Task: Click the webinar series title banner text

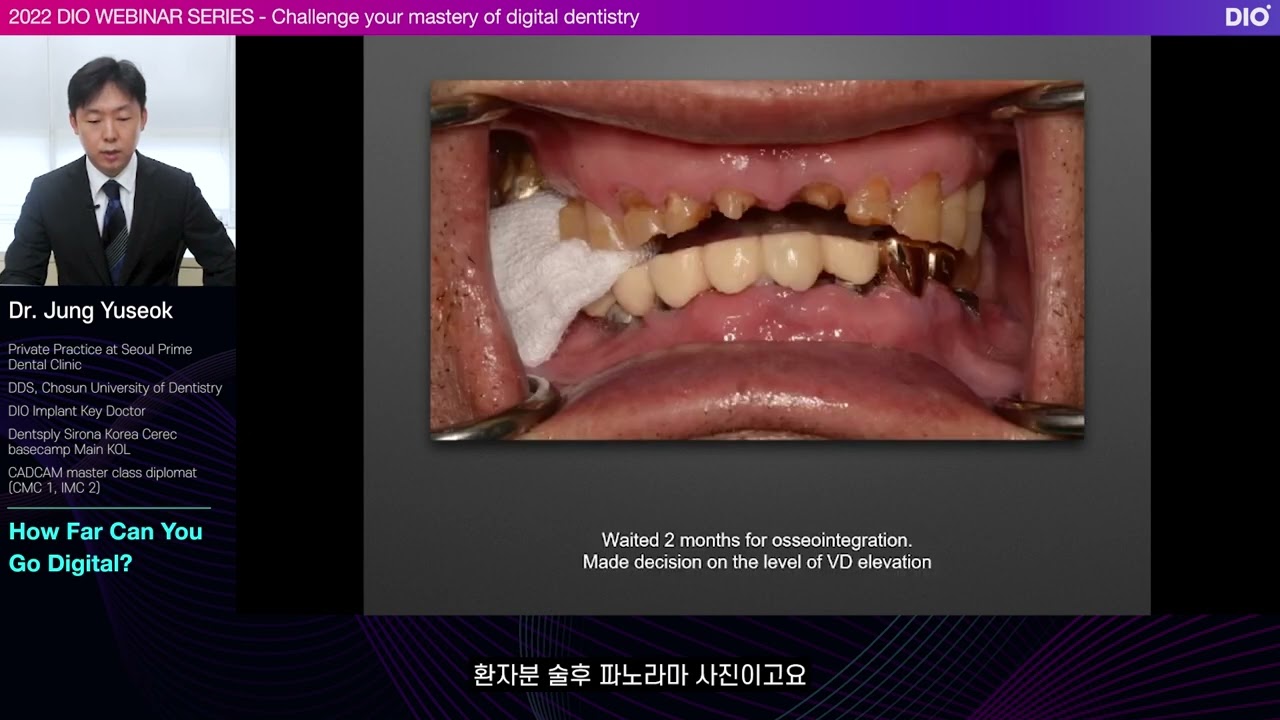Action: coord(324,17)
